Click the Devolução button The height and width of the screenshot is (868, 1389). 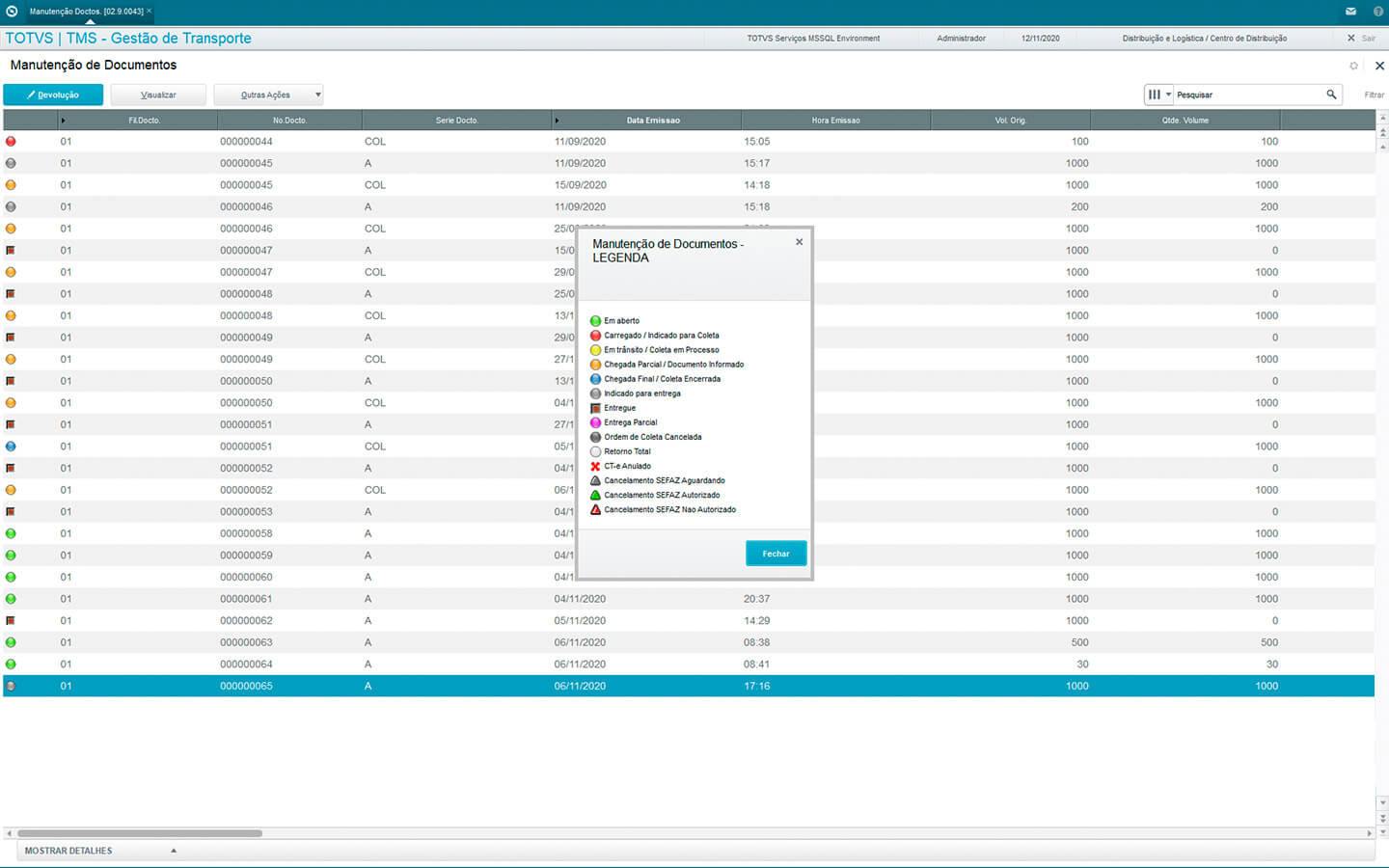pyautogui.click(x=53, y=95)
